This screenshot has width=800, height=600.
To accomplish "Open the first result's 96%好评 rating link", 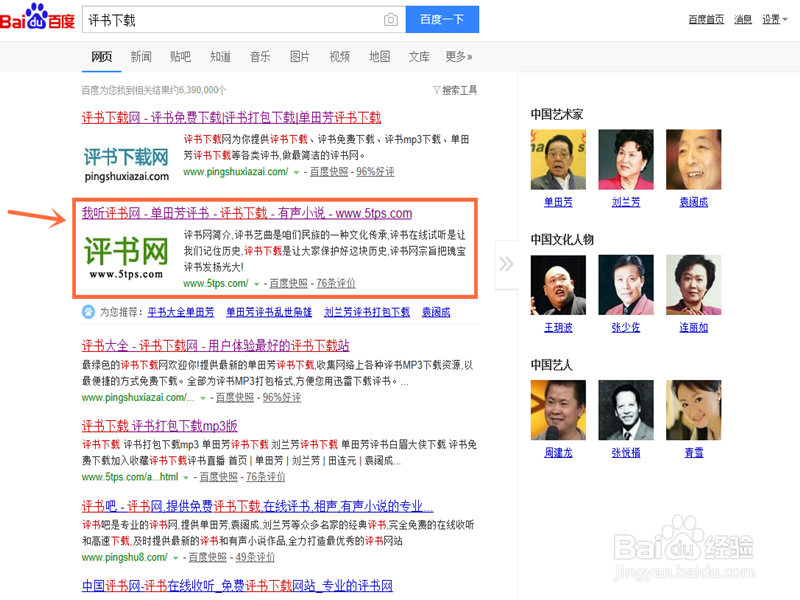I will (375, 172).
